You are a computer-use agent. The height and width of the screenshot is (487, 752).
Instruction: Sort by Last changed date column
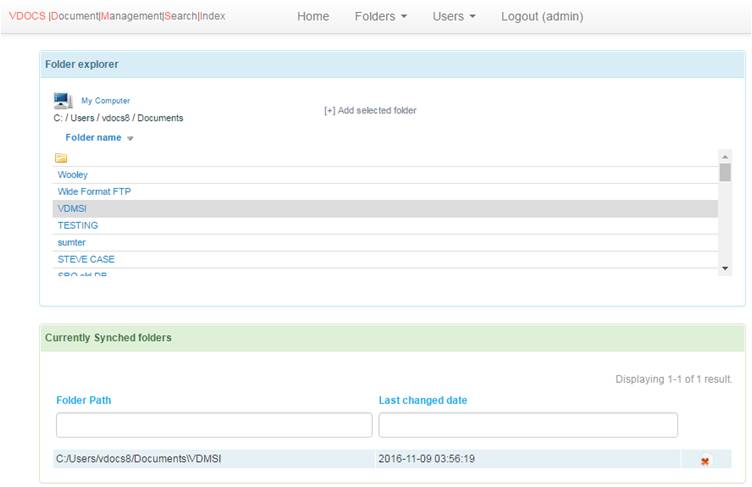click(x=422, y=400)
